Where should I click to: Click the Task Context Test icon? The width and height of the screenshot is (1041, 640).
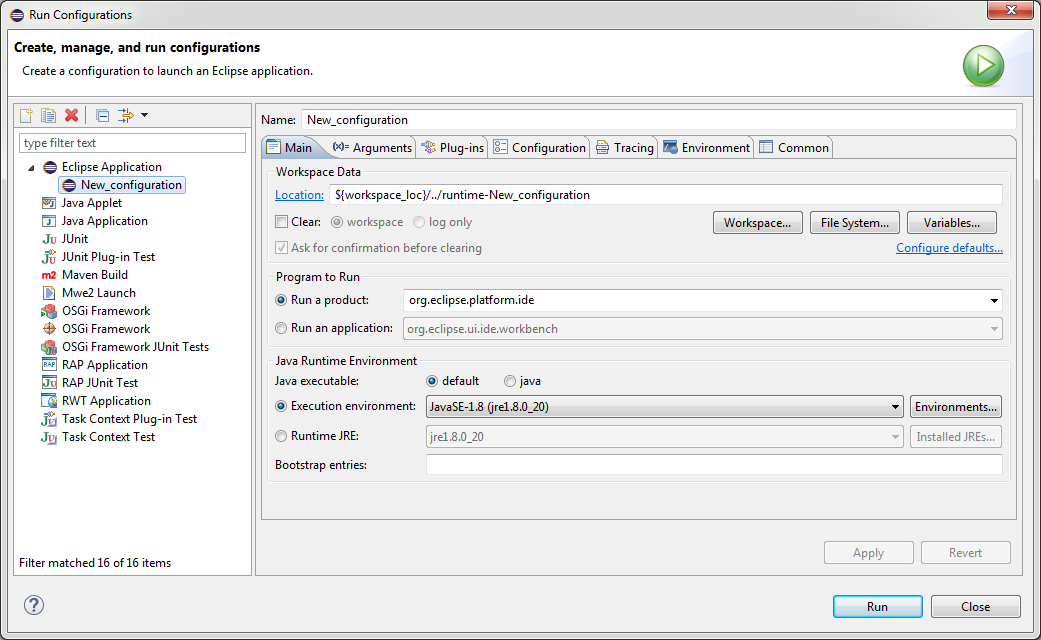(x=49, y=437)
